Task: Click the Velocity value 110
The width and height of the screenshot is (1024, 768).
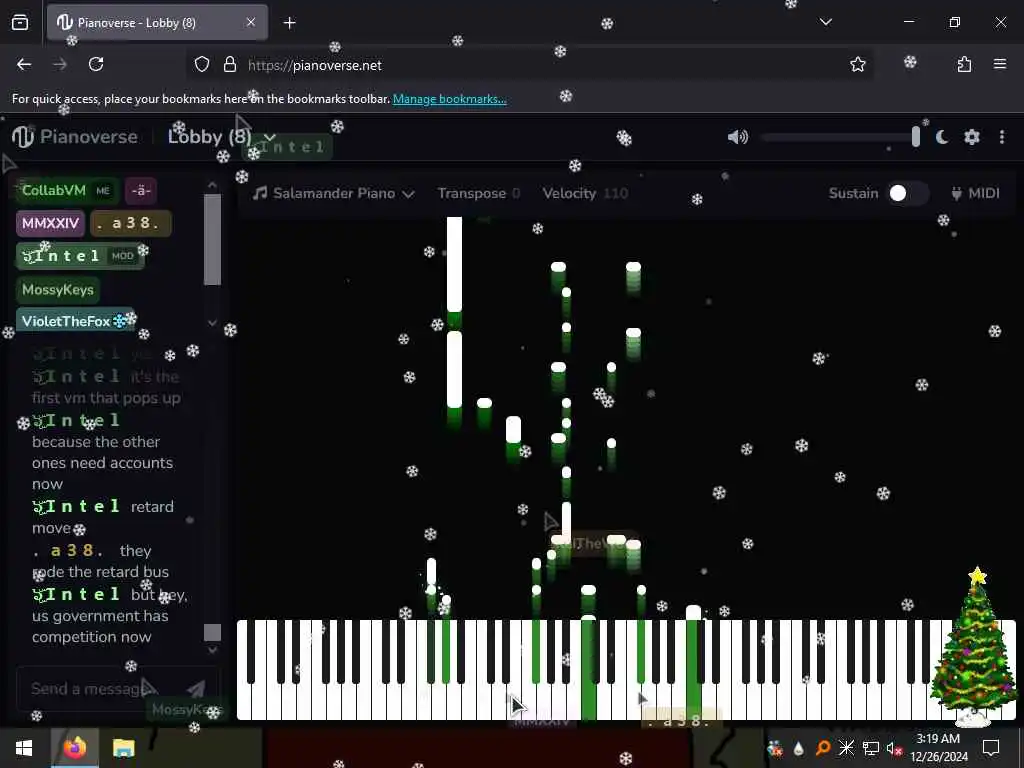Action: (x=615, y=193)
